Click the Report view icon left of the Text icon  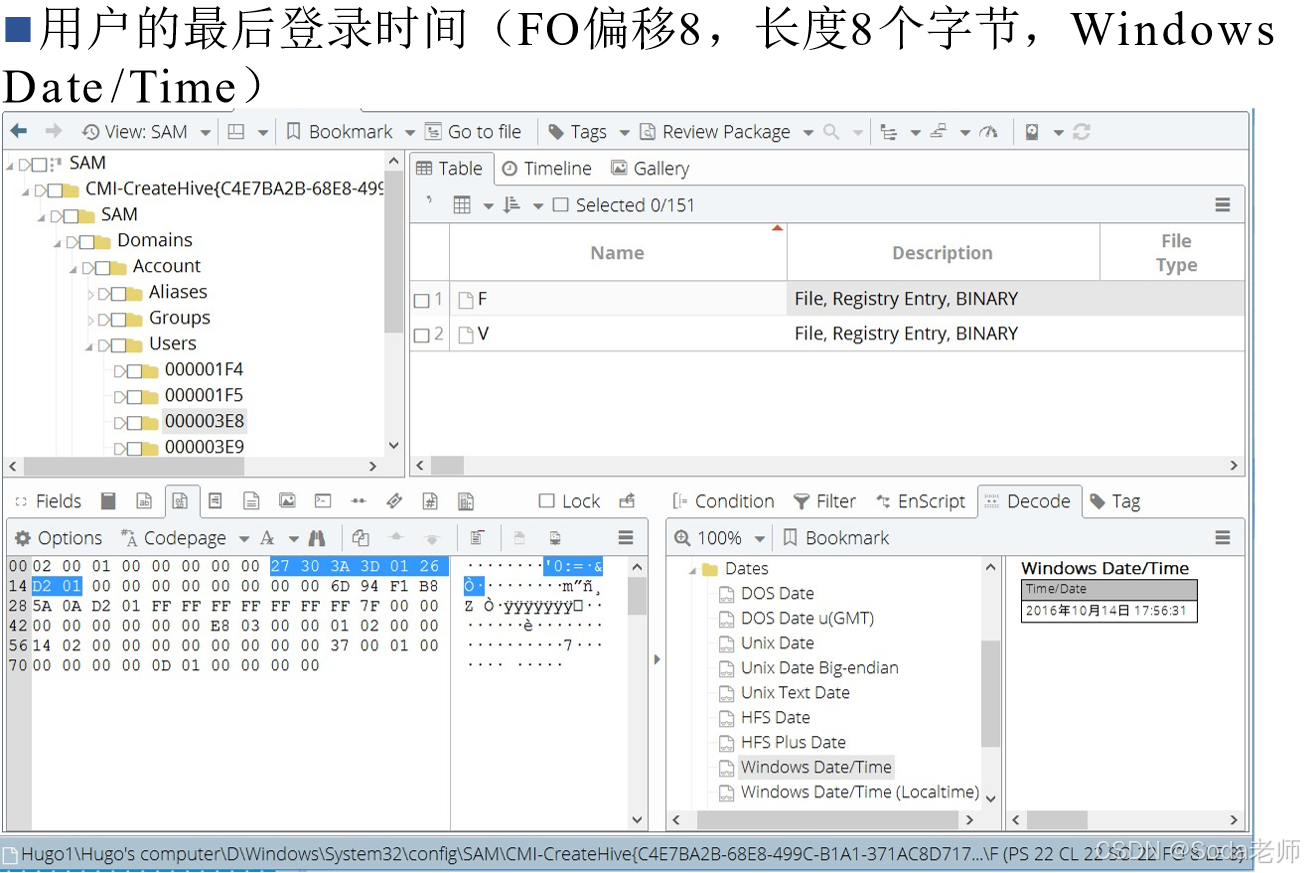(108, 501)
